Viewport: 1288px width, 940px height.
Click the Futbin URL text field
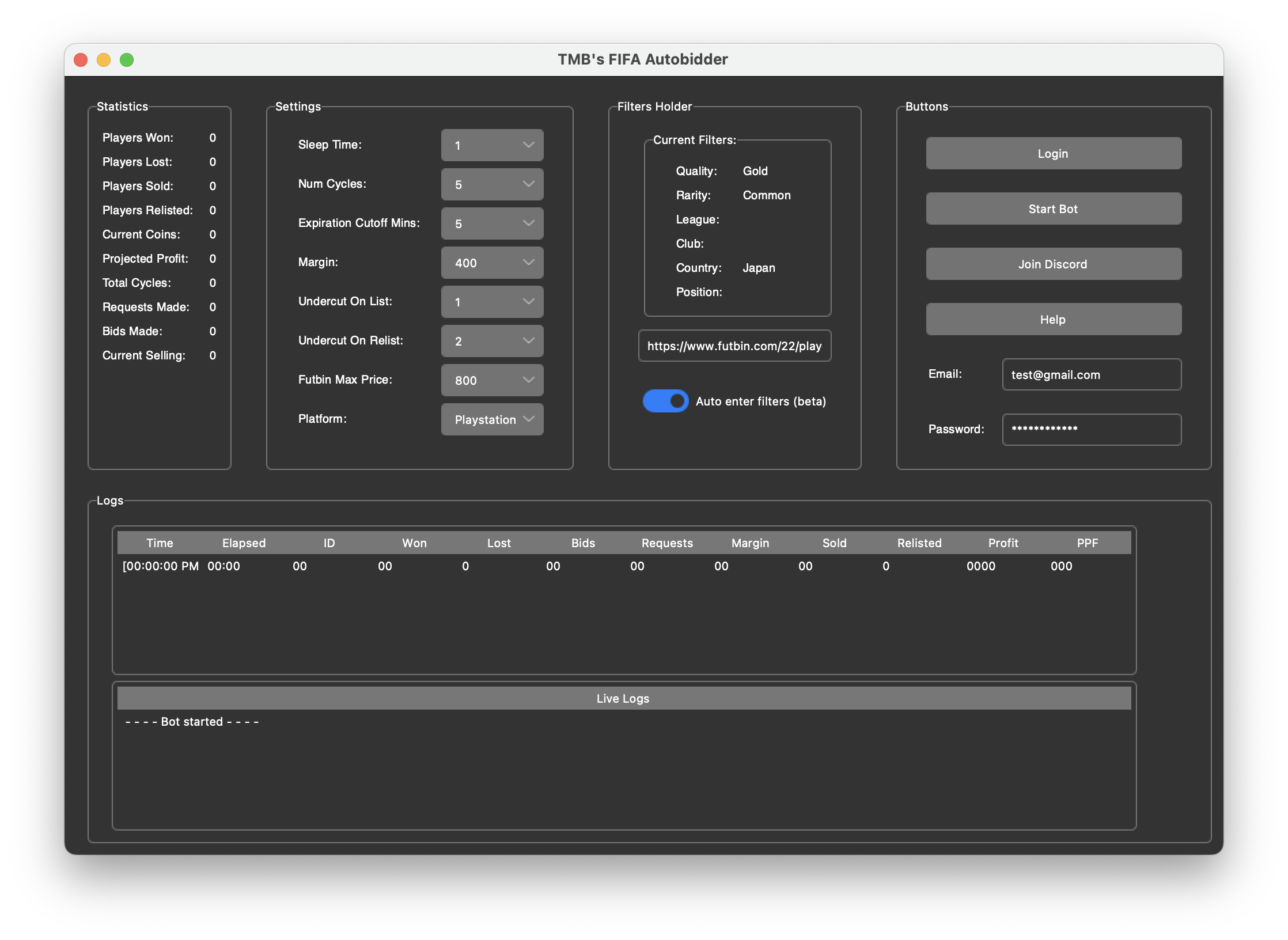[x=734, y=346]
